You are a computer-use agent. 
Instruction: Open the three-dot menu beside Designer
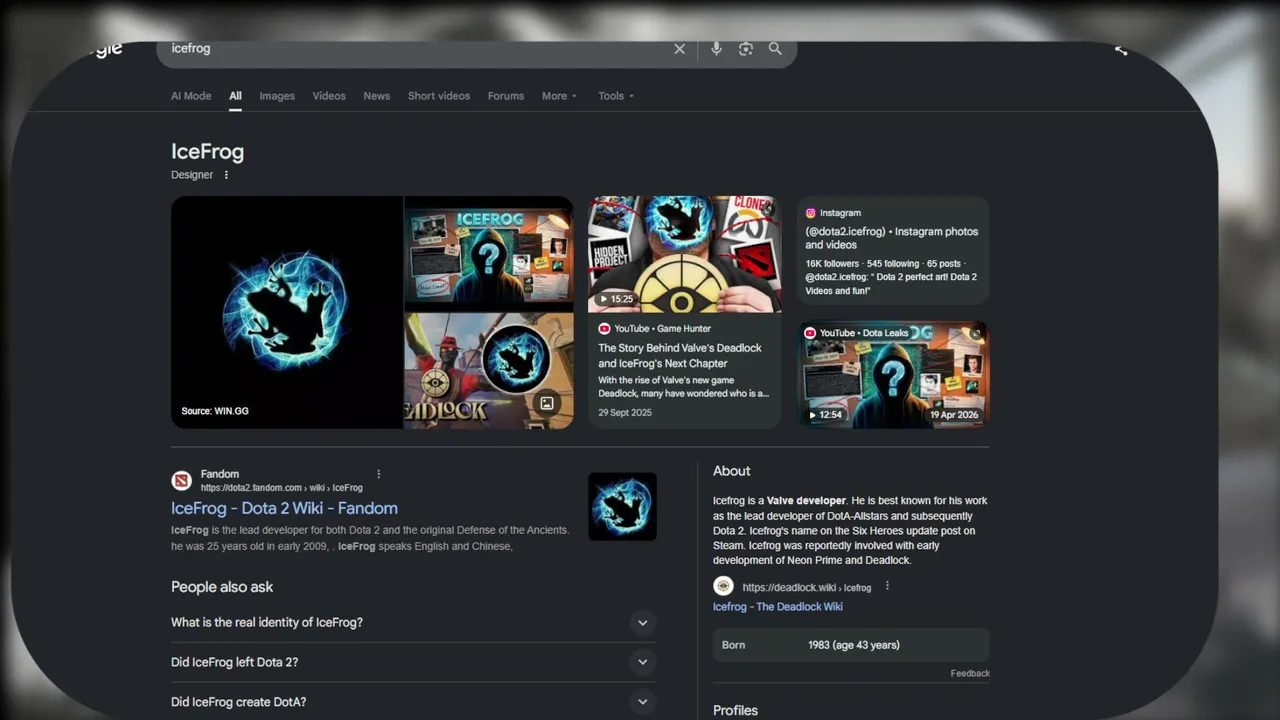[x=226, y=175]
